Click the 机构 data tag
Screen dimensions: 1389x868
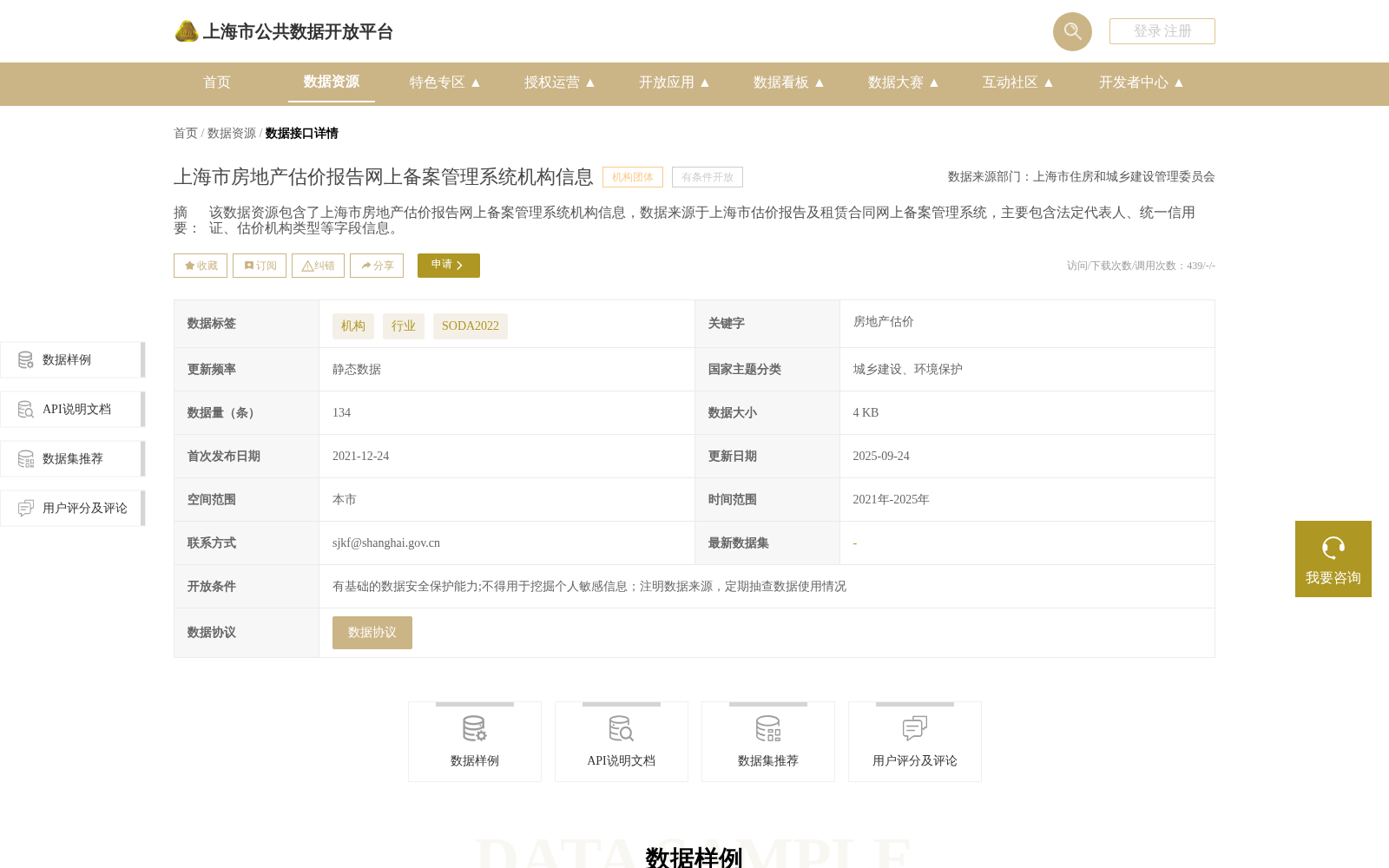(x=353, y=326)
